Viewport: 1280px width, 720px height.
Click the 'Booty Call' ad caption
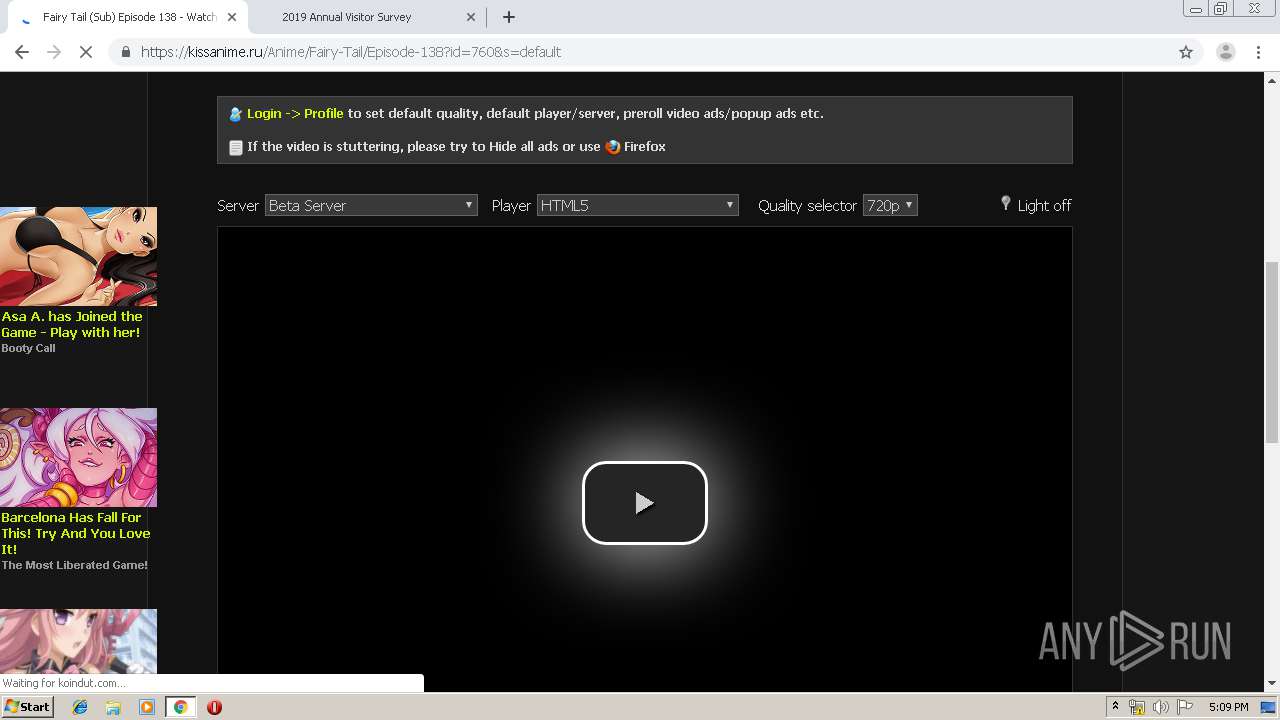(x=28, y=348)
